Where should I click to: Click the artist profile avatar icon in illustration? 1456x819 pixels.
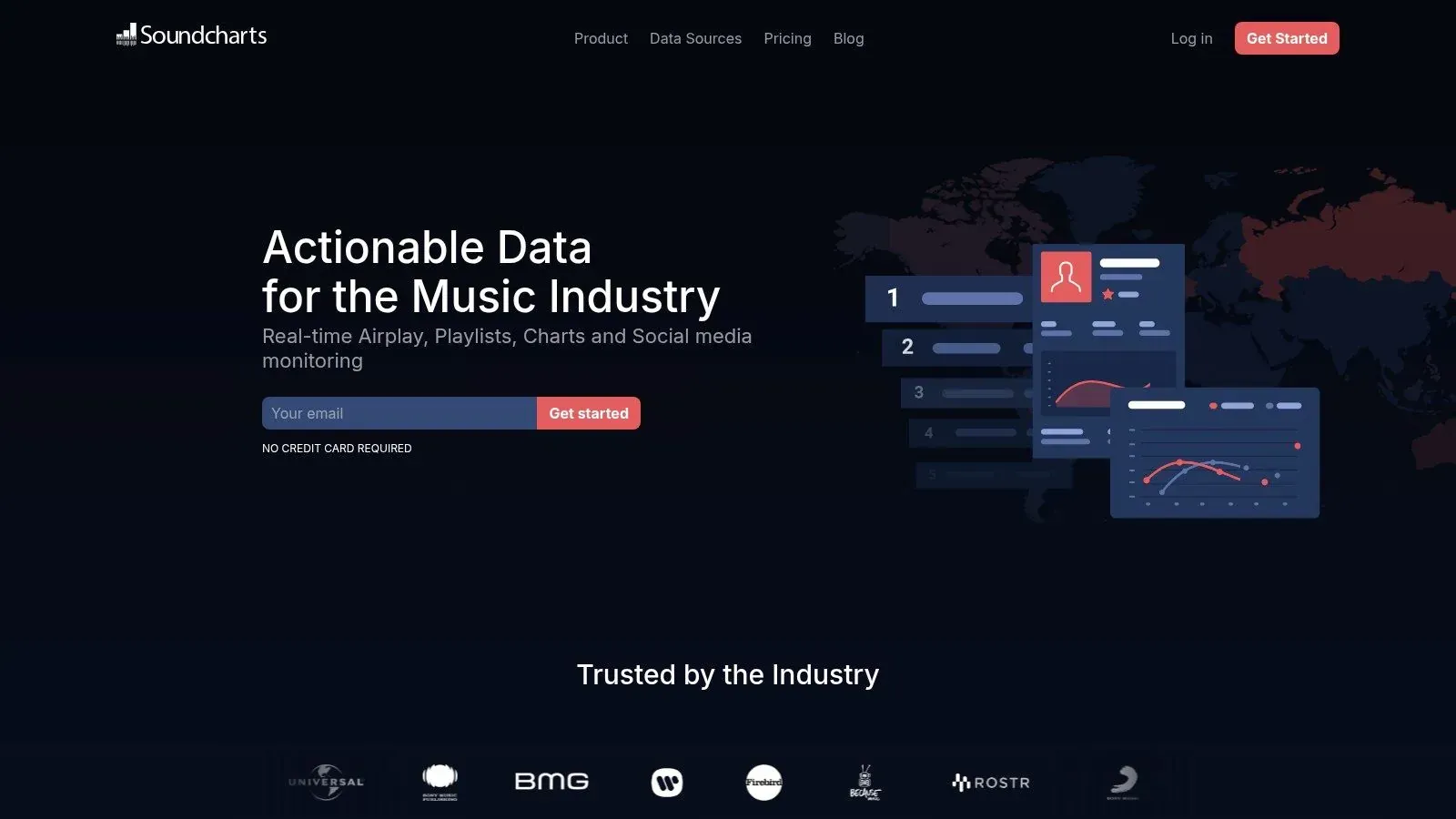pyautogui.click(x=1066, y=277)
